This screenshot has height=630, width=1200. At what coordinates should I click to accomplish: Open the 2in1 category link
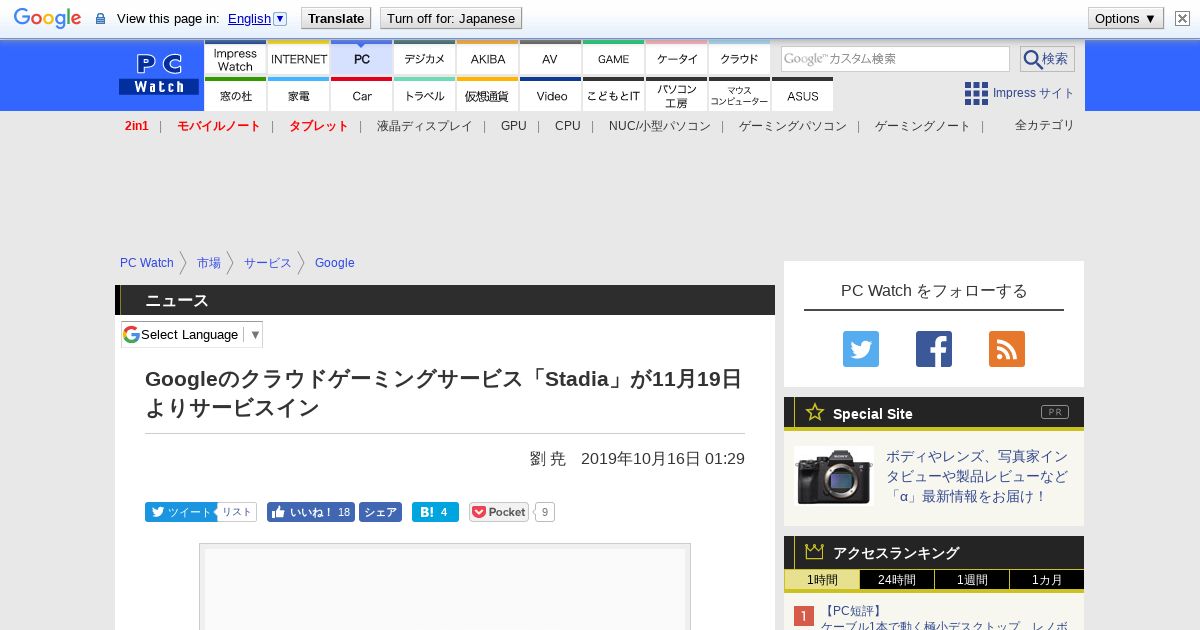(137, 126)
